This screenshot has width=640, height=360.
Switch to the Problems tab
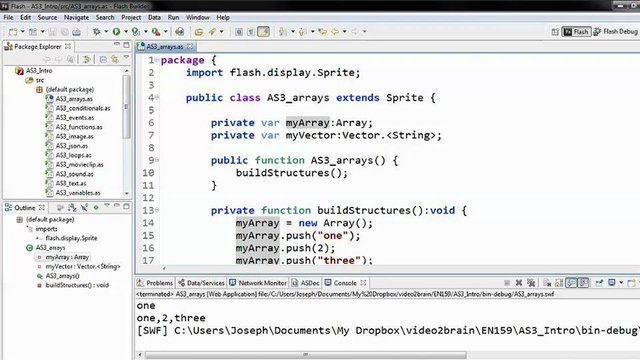click(155, 283)
